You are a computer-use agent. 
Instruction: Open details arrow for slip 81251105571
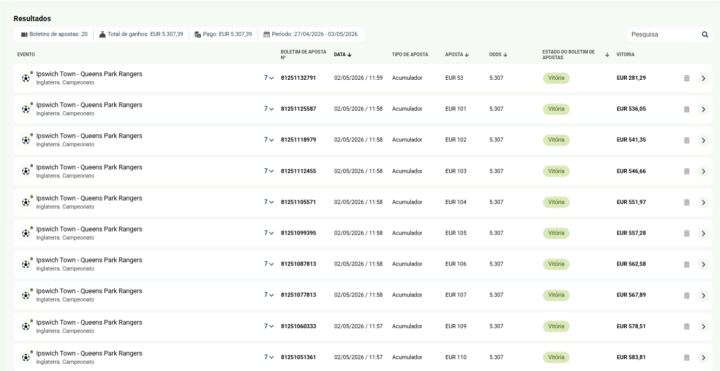pyautogui.click(x=703, y=202)
